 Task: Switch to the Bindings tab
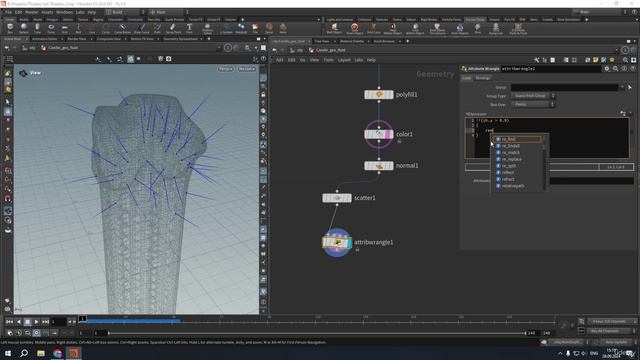point(483,78)
